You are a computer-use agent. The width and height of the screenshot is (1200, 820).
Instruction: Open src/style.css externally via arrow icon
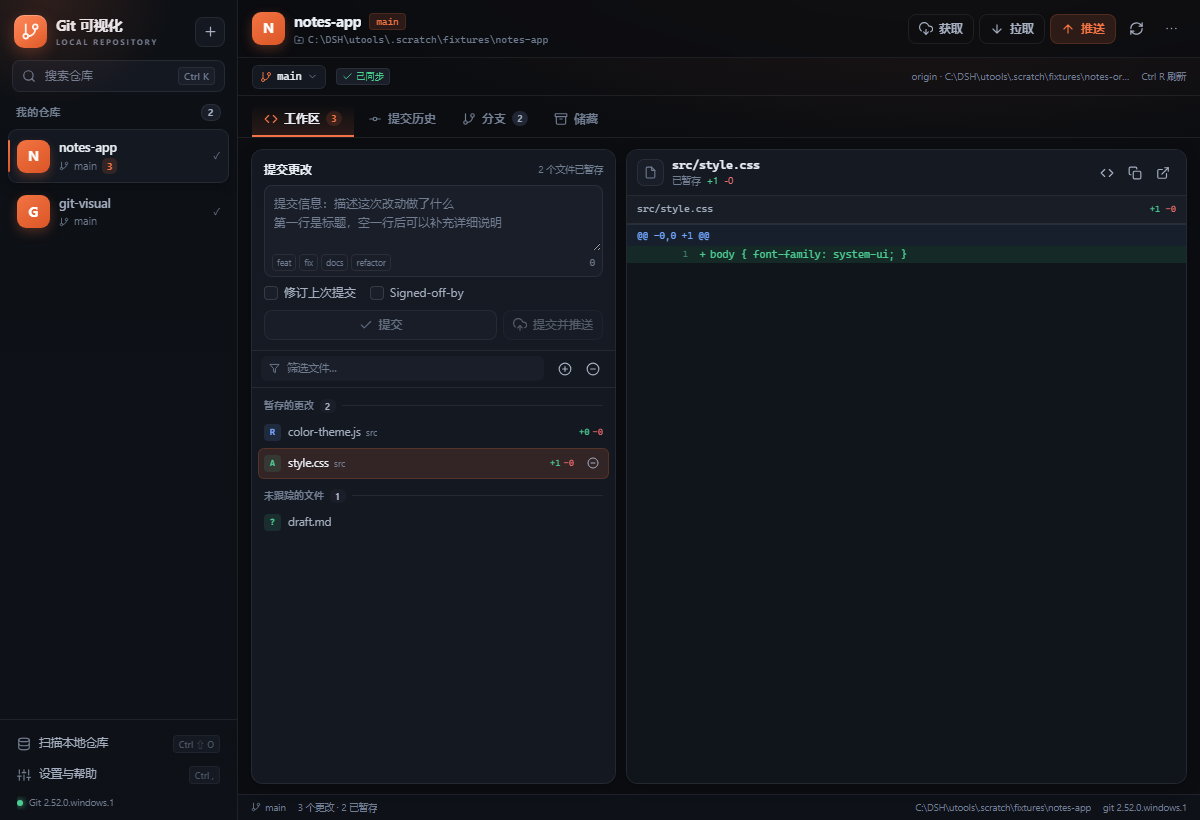coord(1163,173)
